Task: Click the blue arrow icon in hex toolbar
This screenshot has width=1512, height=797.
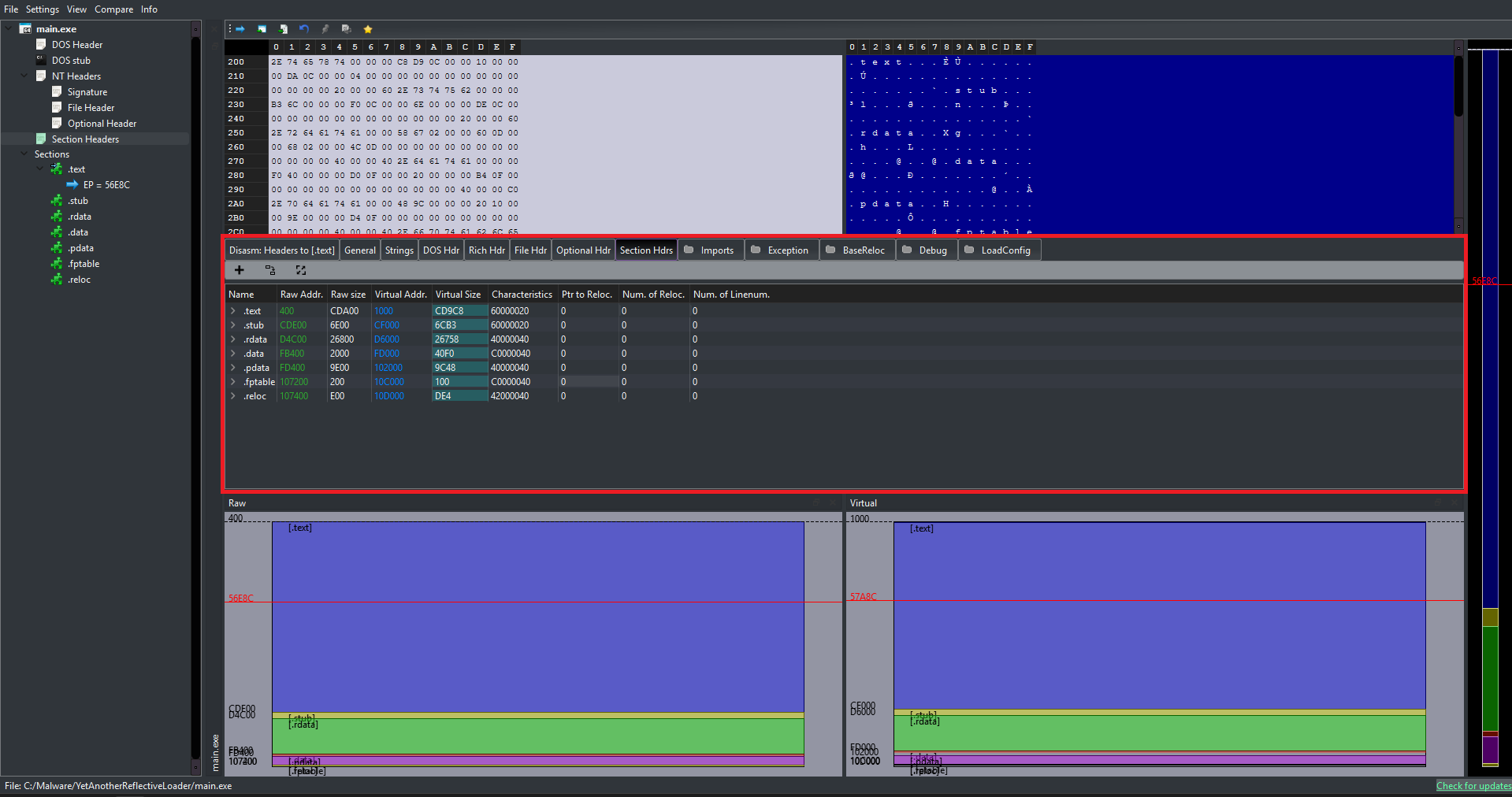Action: 240,29
